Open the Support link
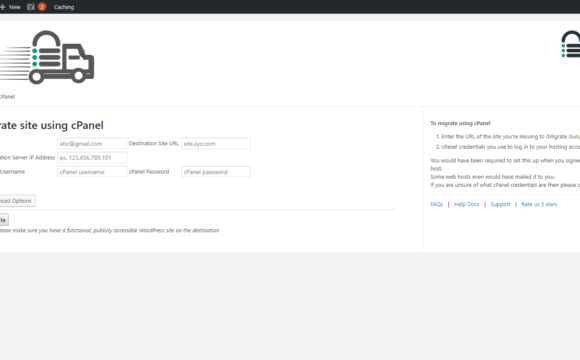Image resolution: width=580 pixels, height=360 pixels. 500,204
